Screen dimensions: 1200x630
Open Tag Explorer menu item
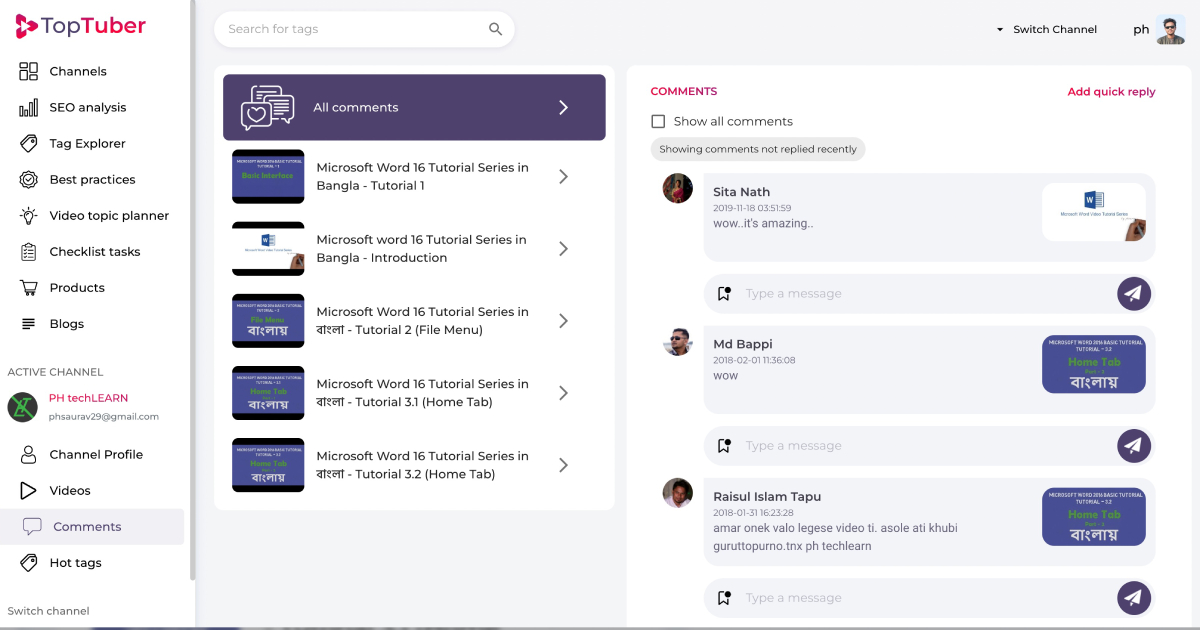88,143
